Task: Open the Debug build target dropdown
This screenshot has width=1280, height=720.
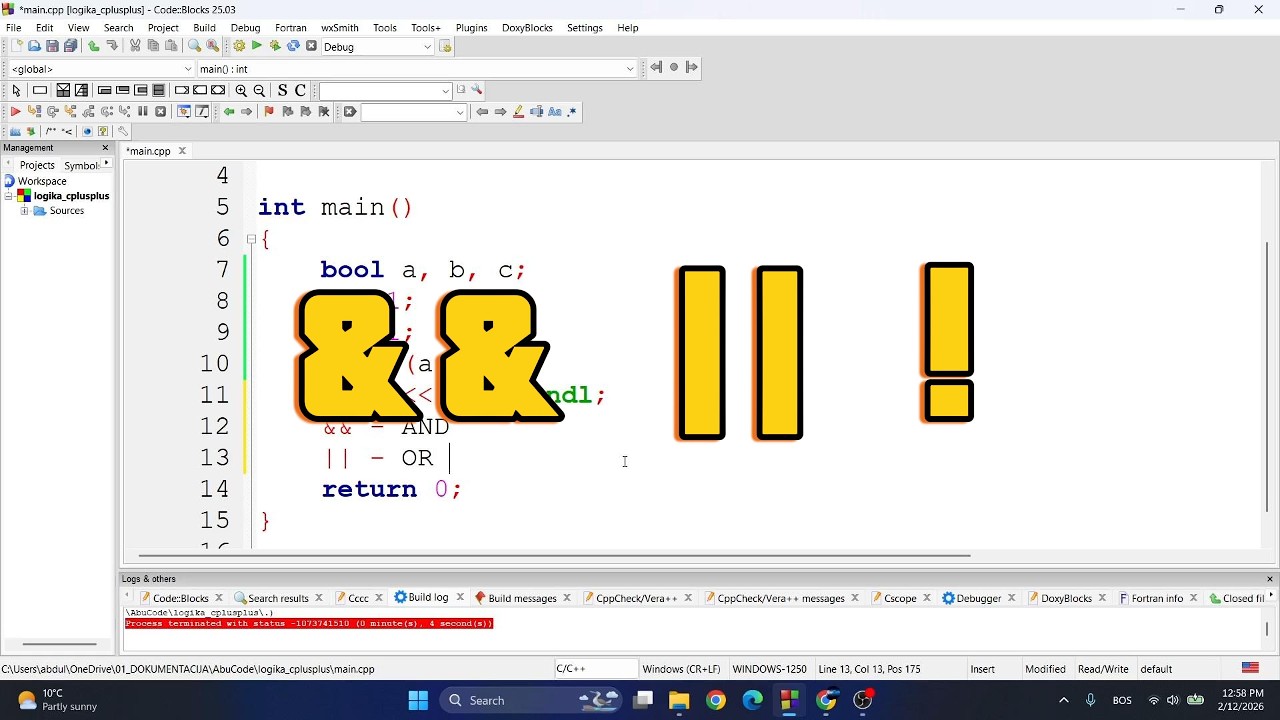Action: click(427, 47)
